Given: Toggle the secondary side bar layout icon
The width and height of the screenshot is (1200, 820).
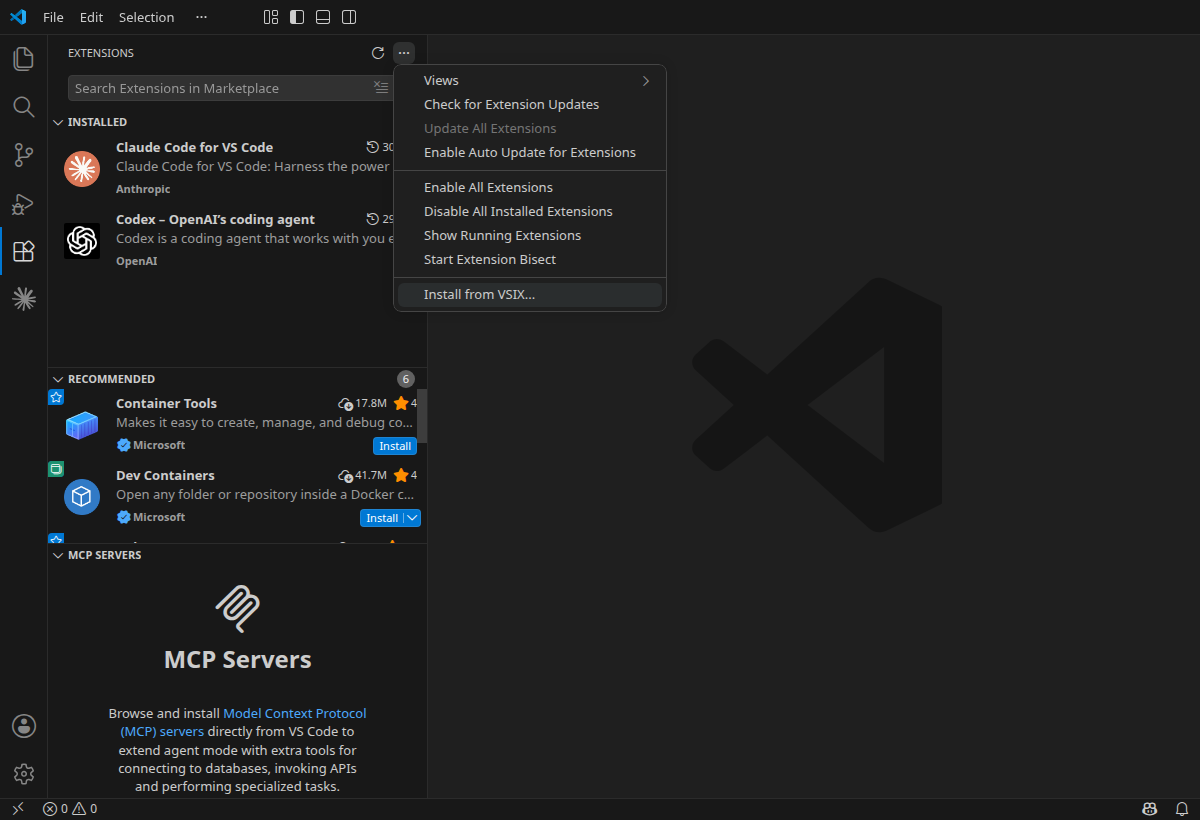Looking at the screenshot, I should coord(349,17).
